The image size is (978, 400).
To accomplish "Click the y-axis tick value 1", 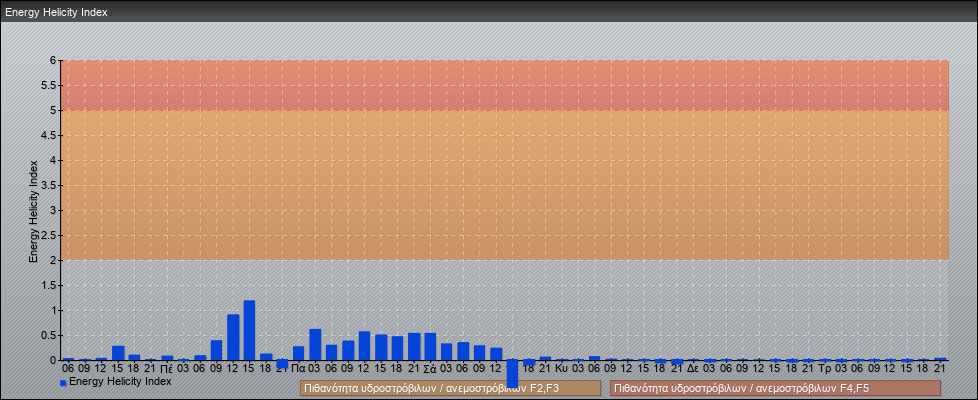I will [x=54, y=310].
